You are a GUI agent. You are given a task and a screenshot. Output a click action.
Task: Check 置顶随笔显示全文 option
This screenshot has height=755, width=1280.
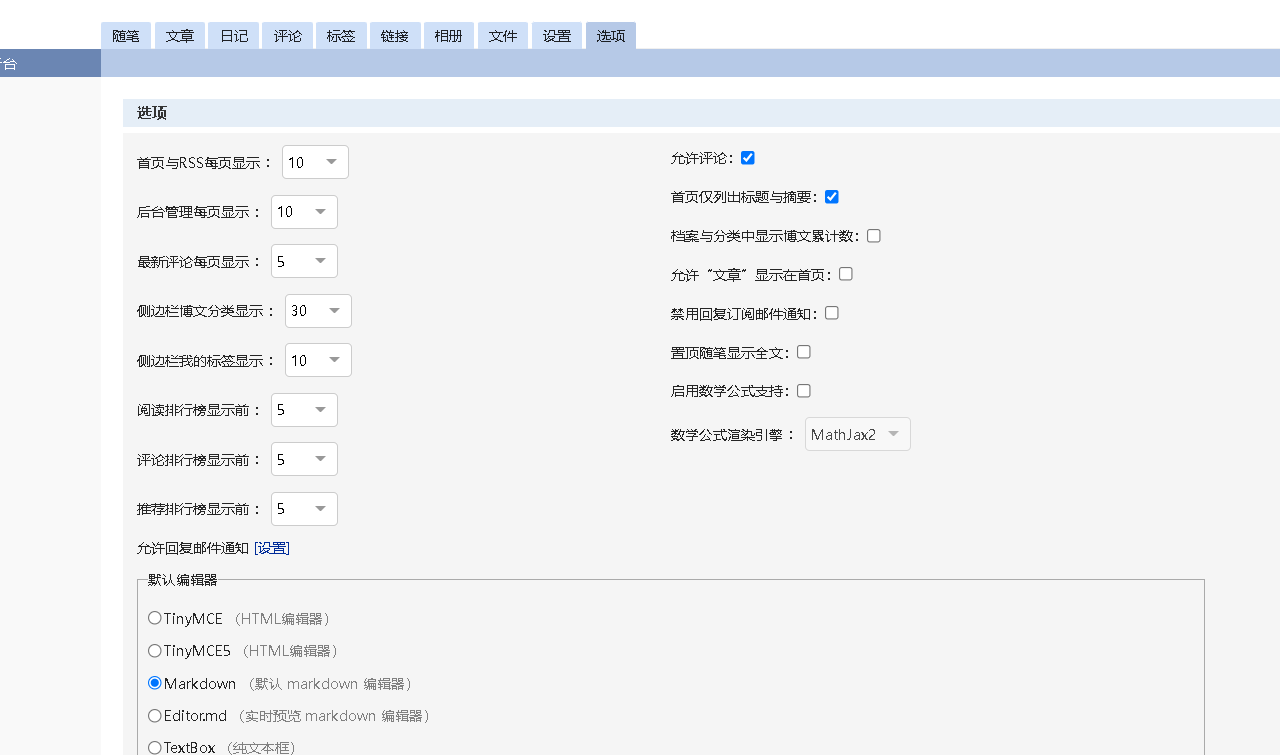pos(804,352)
